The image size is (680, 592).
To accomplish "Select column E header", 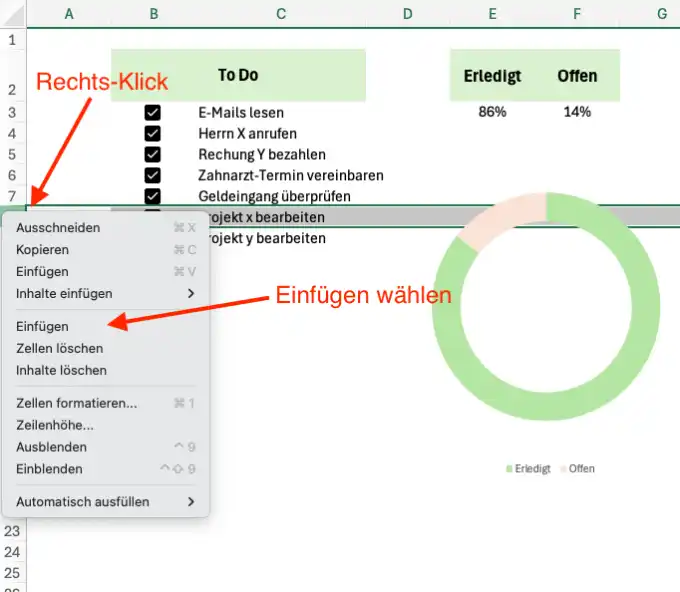I will pos(493,14).
